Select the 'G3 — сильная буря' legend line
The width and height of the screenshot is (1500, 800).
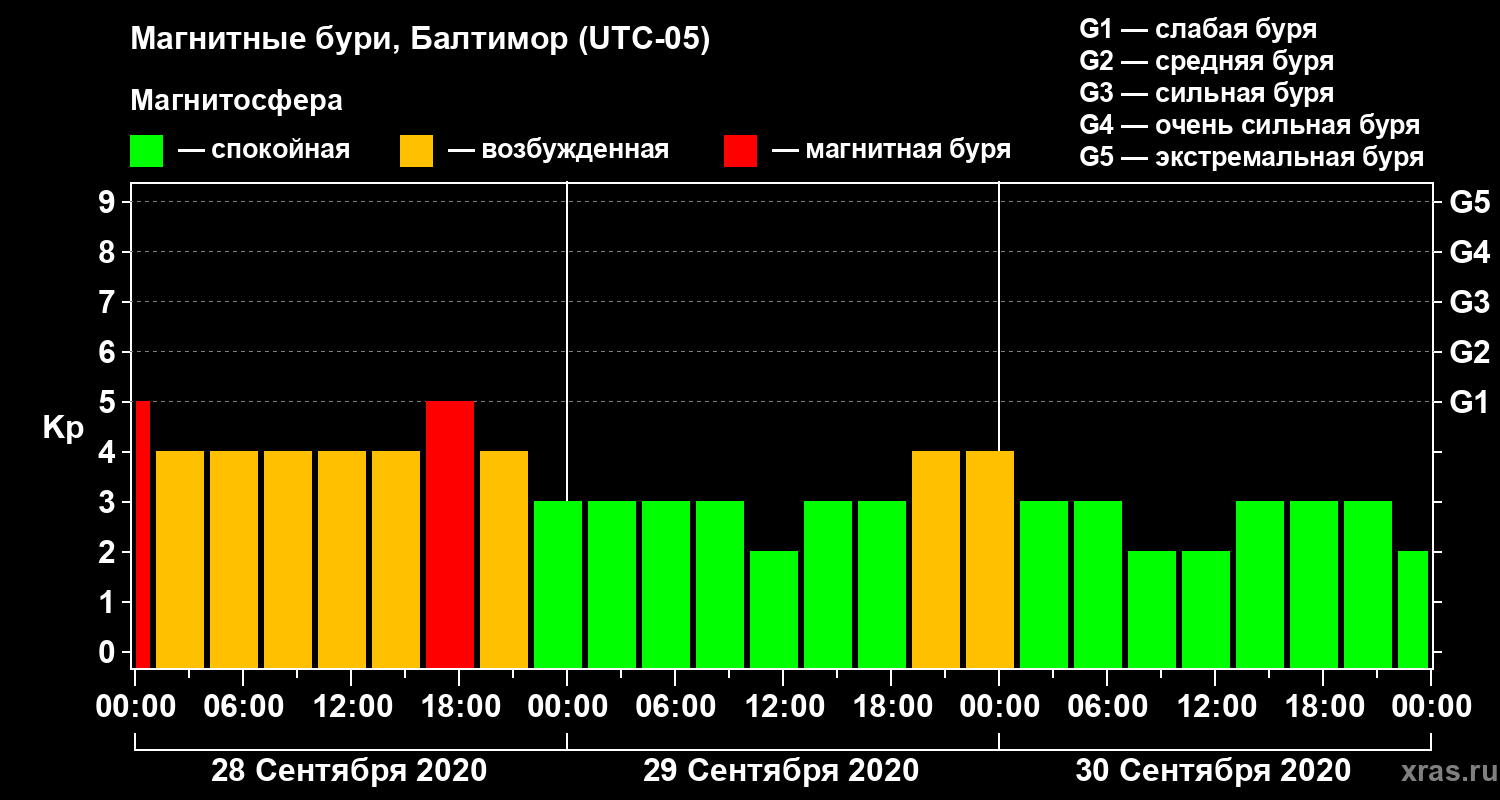[1207, 93]
